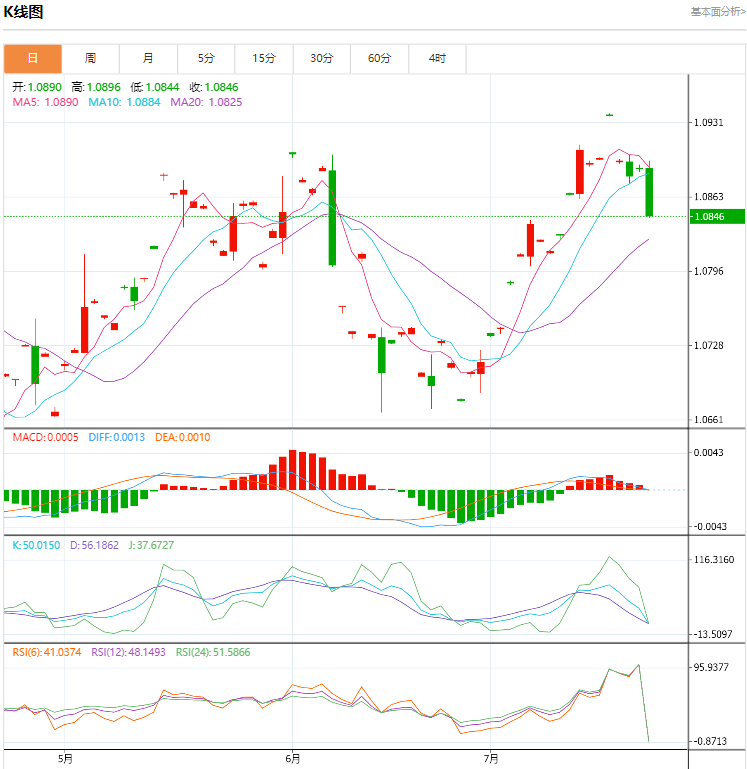Viewport: 747px width, 769px height.
Task: Click the -0.0043 MACD axis label
Action: 710,526
